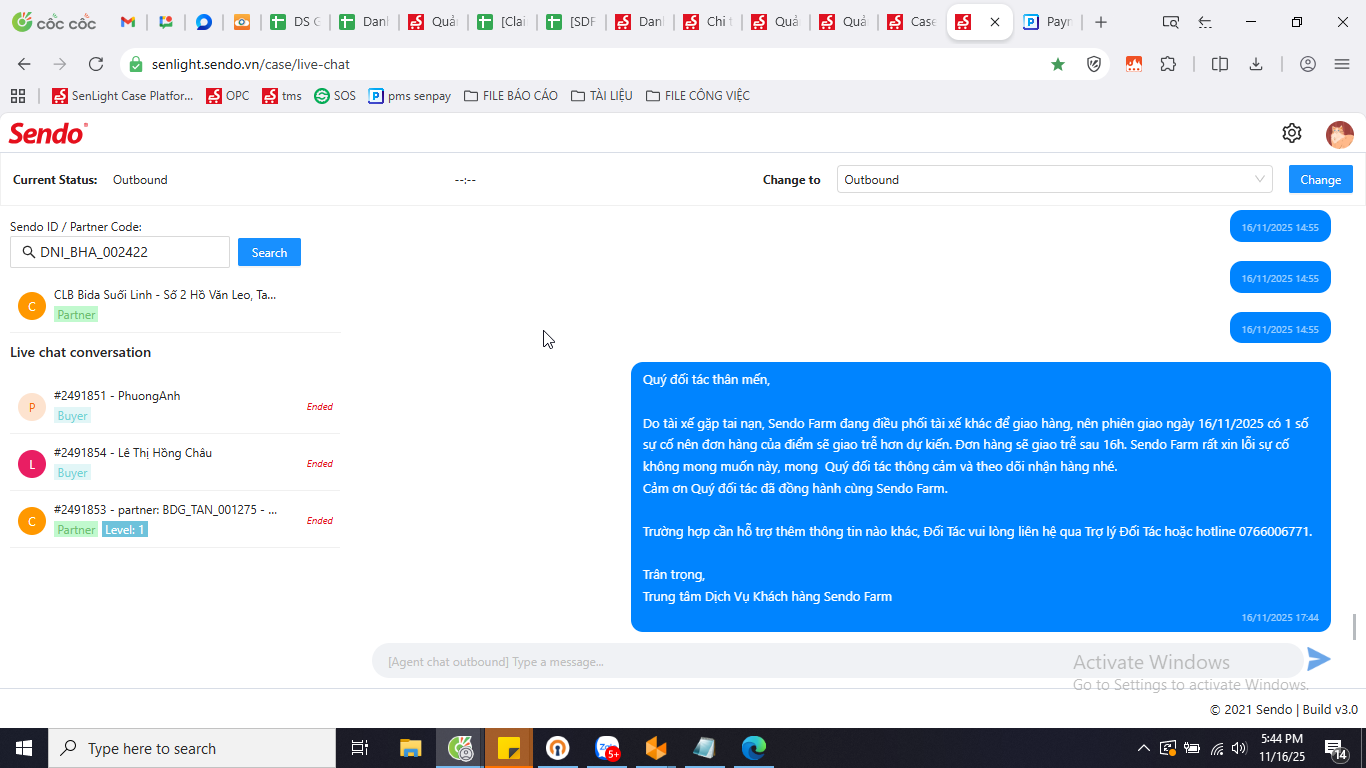This screenshot has height=768, width=1366.
Task: Show hidden system tray icons
Action: point(1144,748)
